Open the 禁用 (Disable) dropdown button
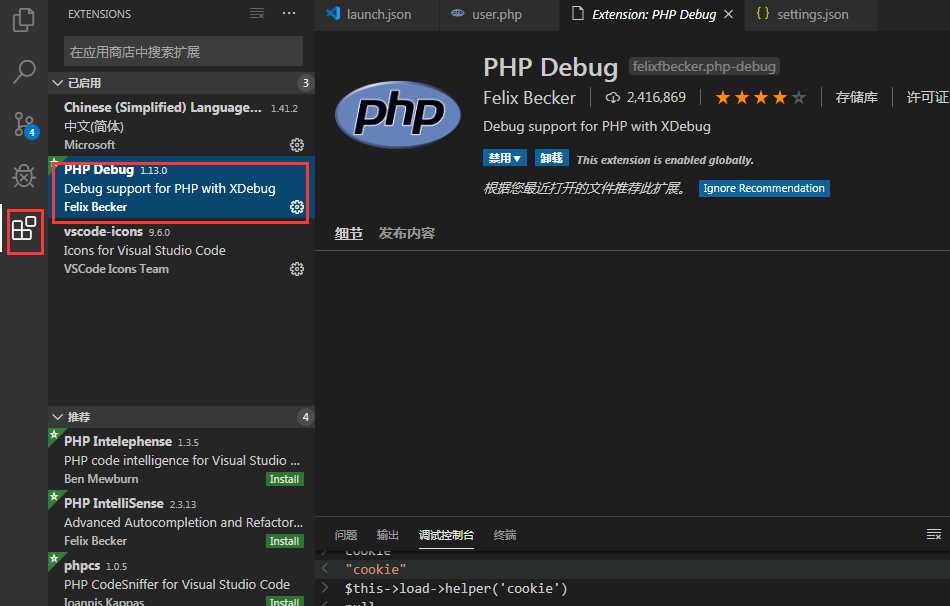Image resolution: width=950 pixels, height=606 pixels. 505,158
